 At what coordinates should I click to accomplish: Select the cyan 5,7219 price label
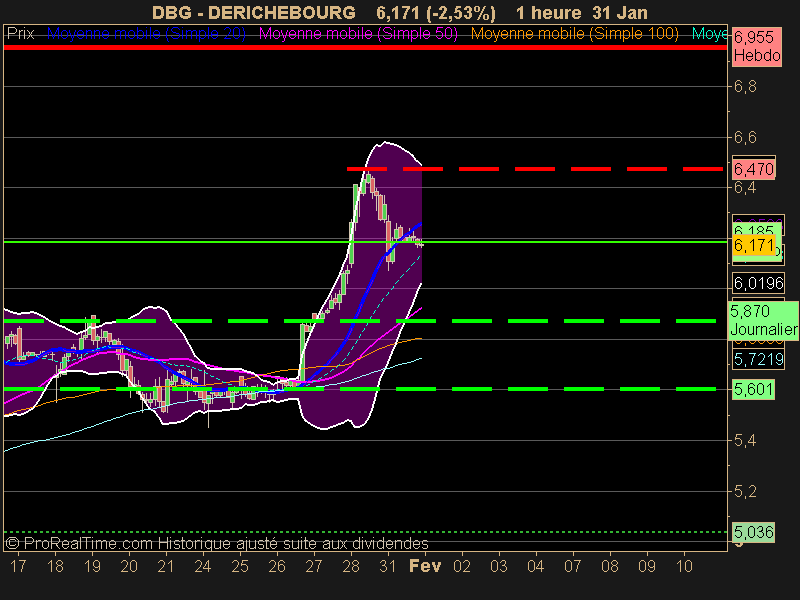tap(758, 359)
